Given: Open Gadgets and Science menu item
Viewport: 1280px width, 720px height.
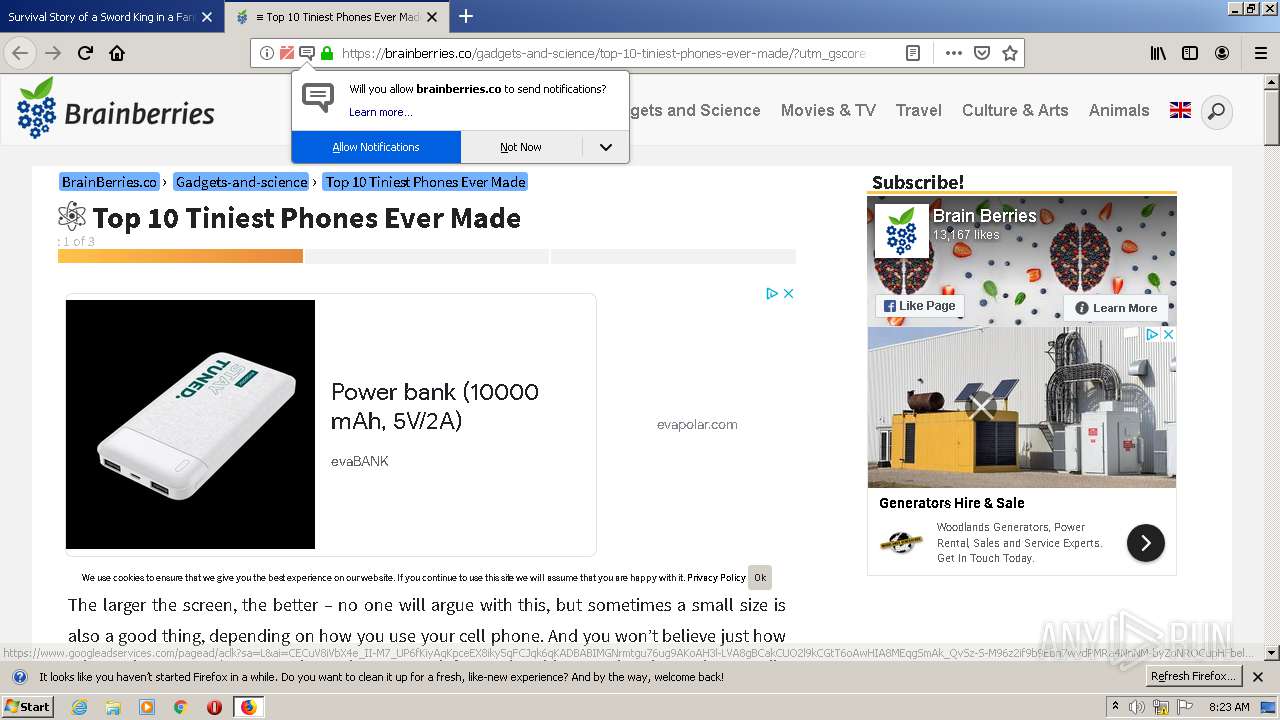Looking at the screenshot, I should tap(695, 110).
